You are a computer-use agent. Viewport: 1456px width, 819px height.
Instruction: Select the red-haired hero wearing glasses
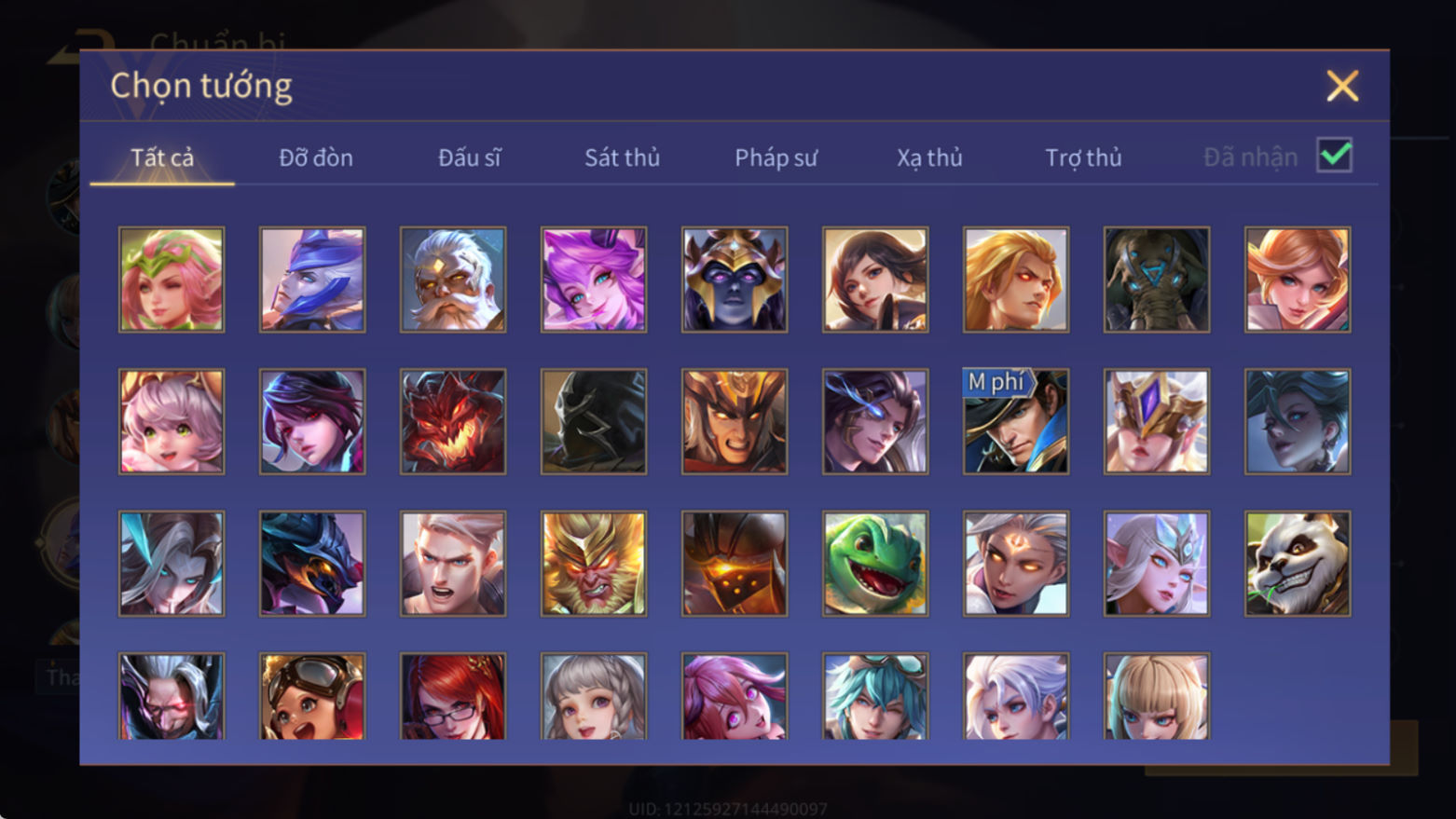(453, 695)
